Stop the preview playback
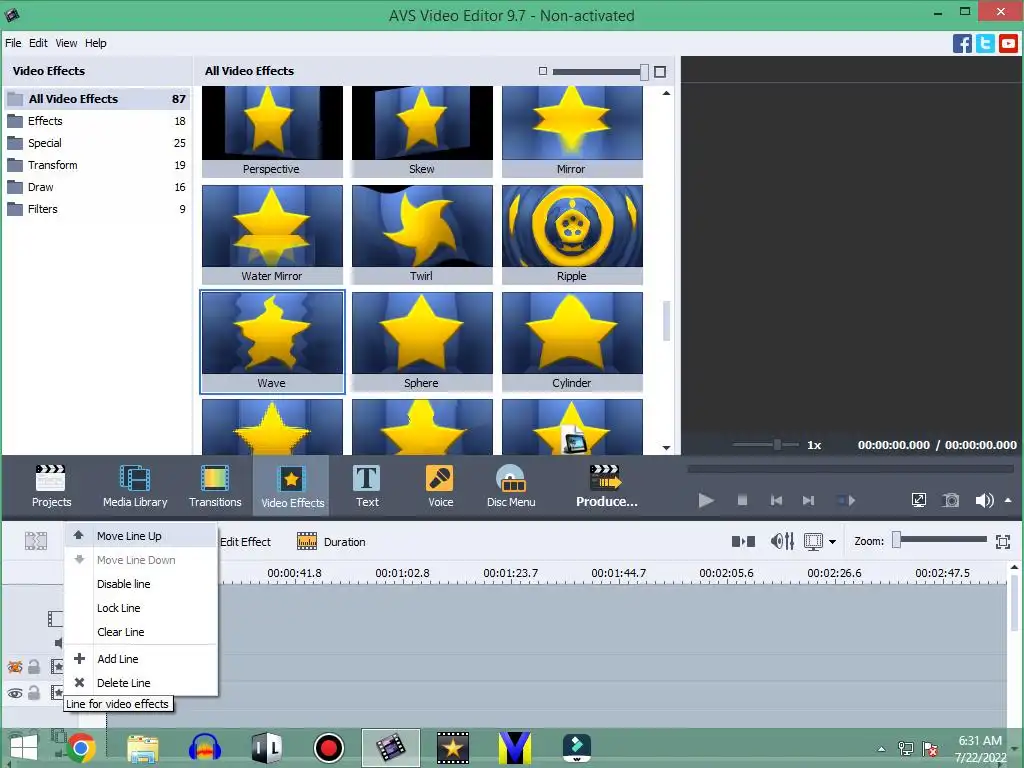The image size is (1024, 768). coord(742,500)
